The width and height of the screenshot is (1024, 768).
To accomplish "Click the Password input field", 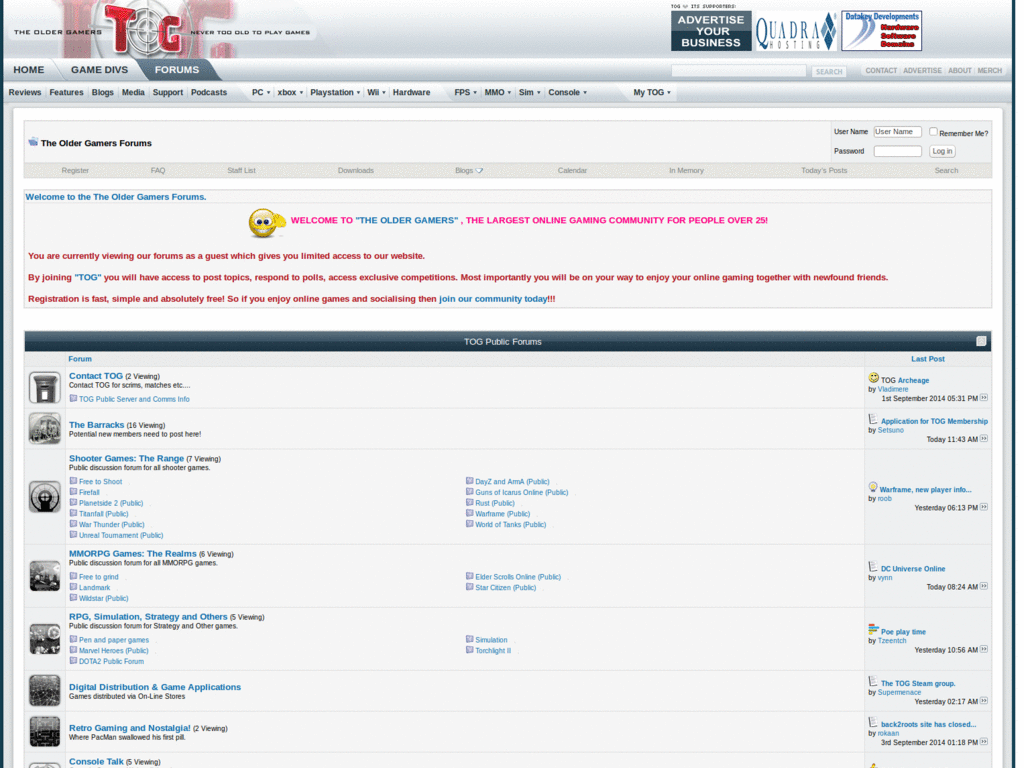I will (897, 151).
